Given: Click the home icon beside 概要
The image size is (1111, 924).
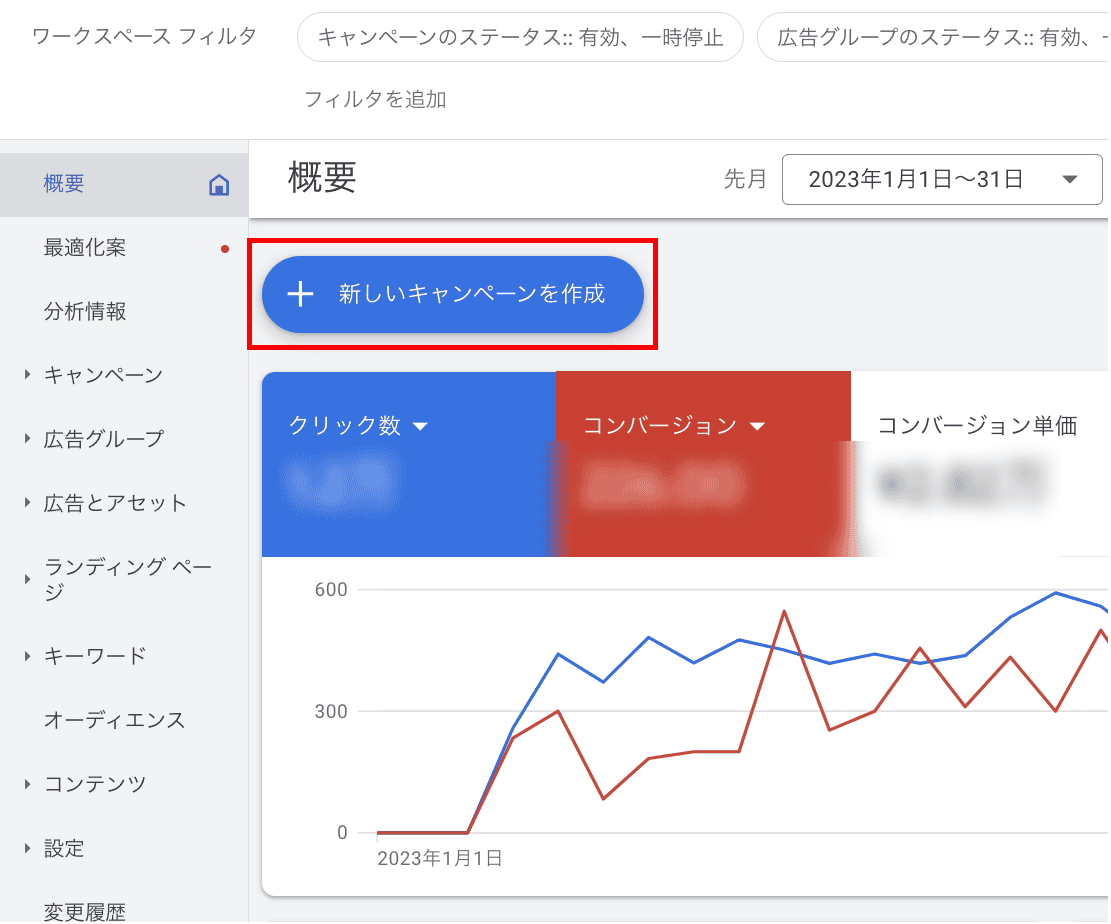Looking at the screenshot, I should (219, 185).
